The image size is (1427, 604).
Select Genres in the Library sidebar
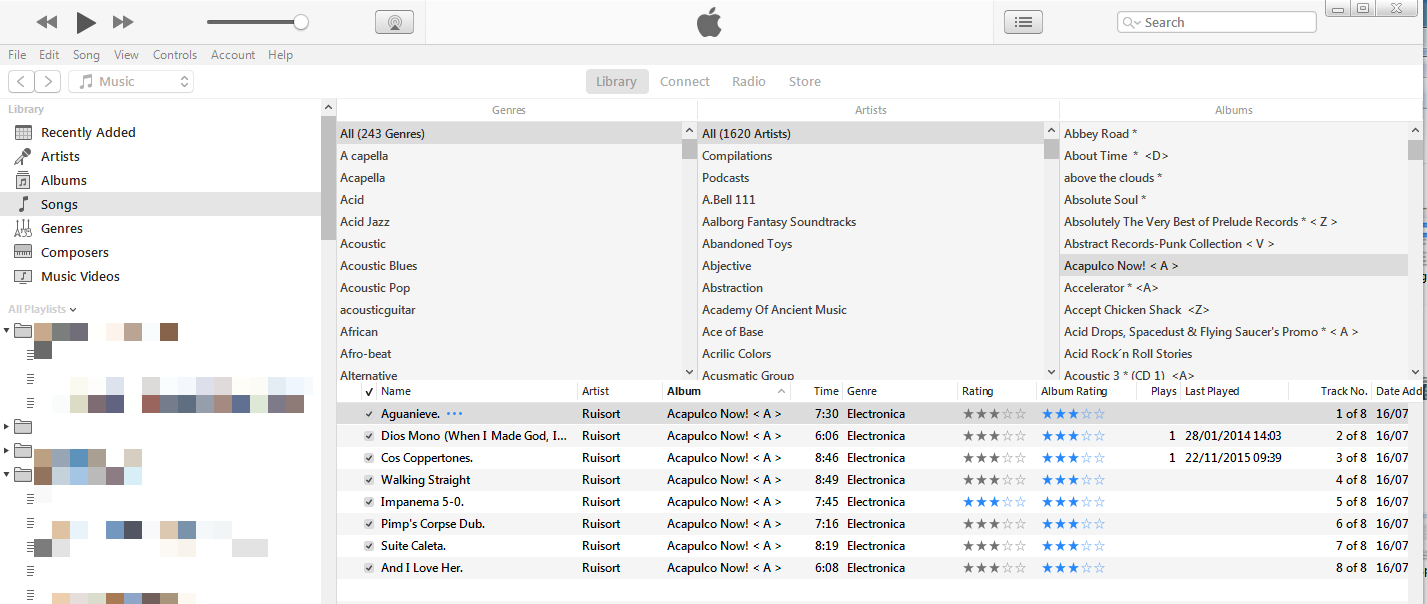click(x=61, y=228)
